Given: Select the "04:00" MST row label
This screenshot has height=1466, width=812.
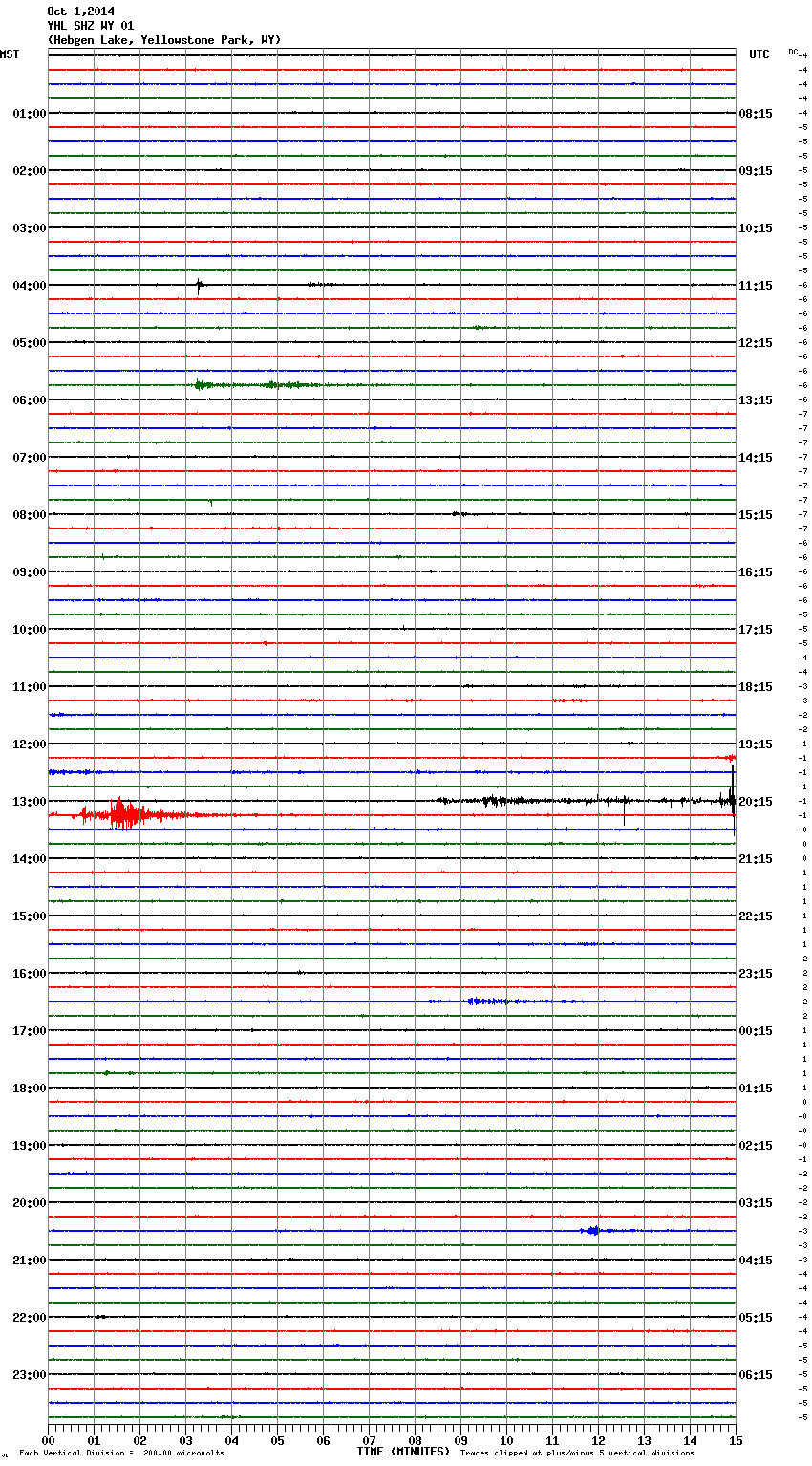Looking at the screenshot, I should pyautogui.click(x=30, y=286).
